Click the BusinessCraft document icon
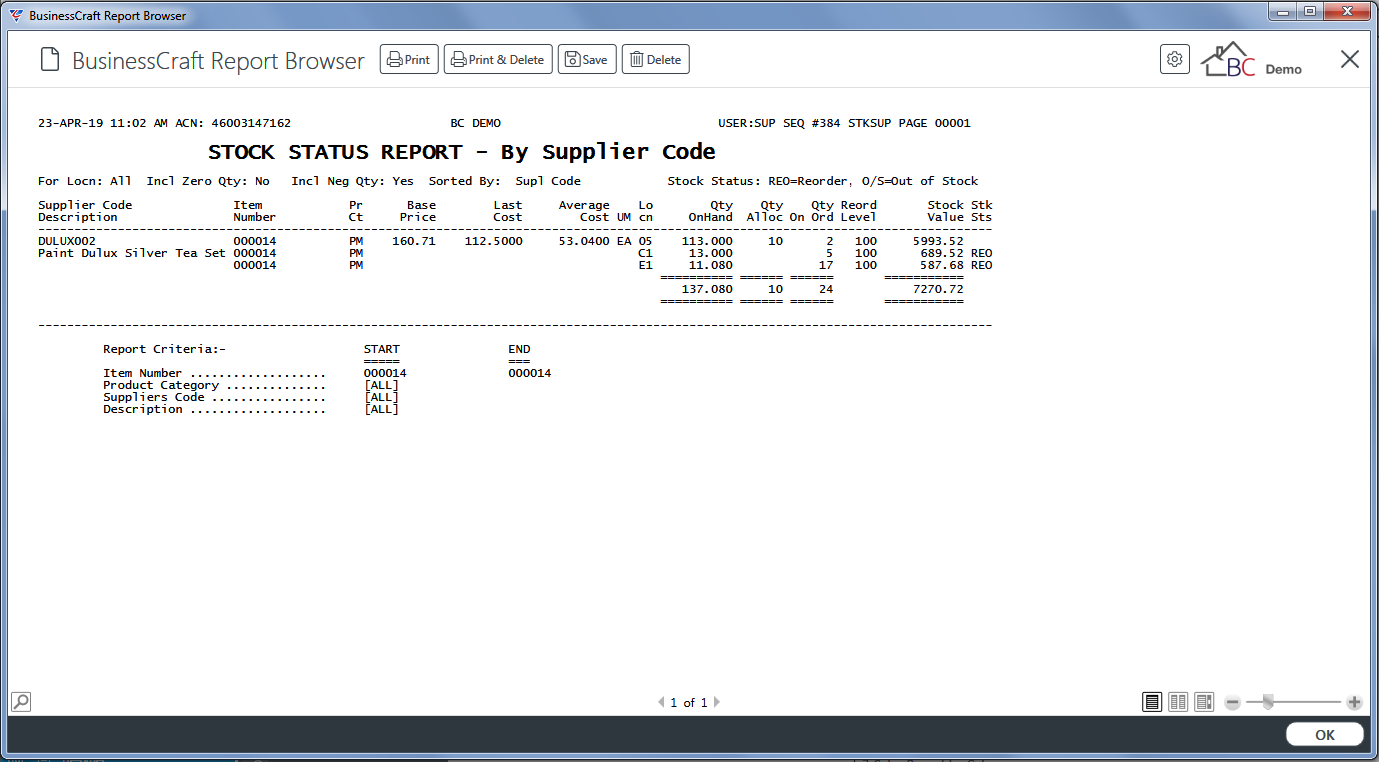1379x762 pixels. (x=49, y=60)
